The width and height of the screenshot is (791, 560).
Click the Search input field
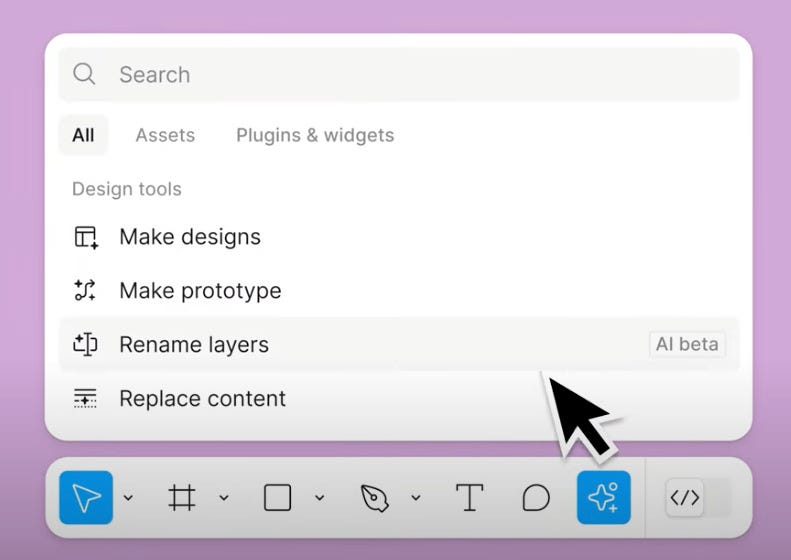[x=399, y=75]
